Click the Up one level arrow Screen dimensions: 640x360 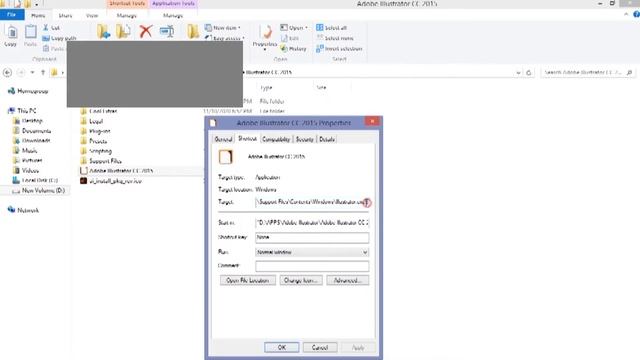pos(43,73)
